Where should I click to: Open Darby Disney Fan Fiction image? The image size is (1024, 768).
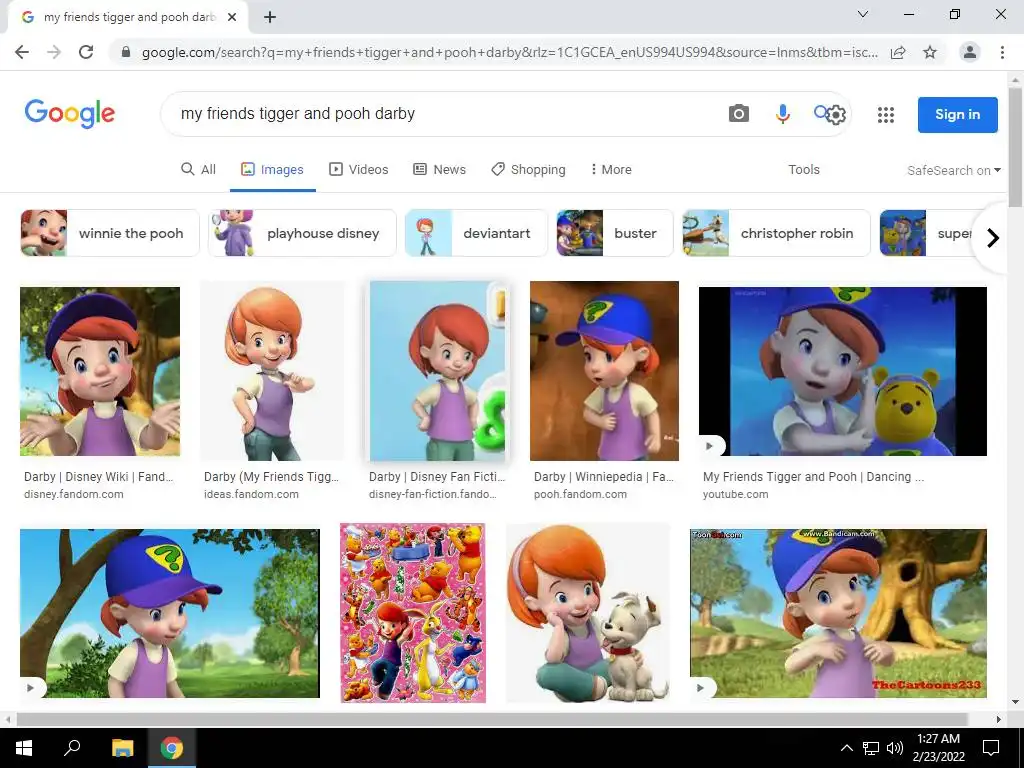coord(438,371)
